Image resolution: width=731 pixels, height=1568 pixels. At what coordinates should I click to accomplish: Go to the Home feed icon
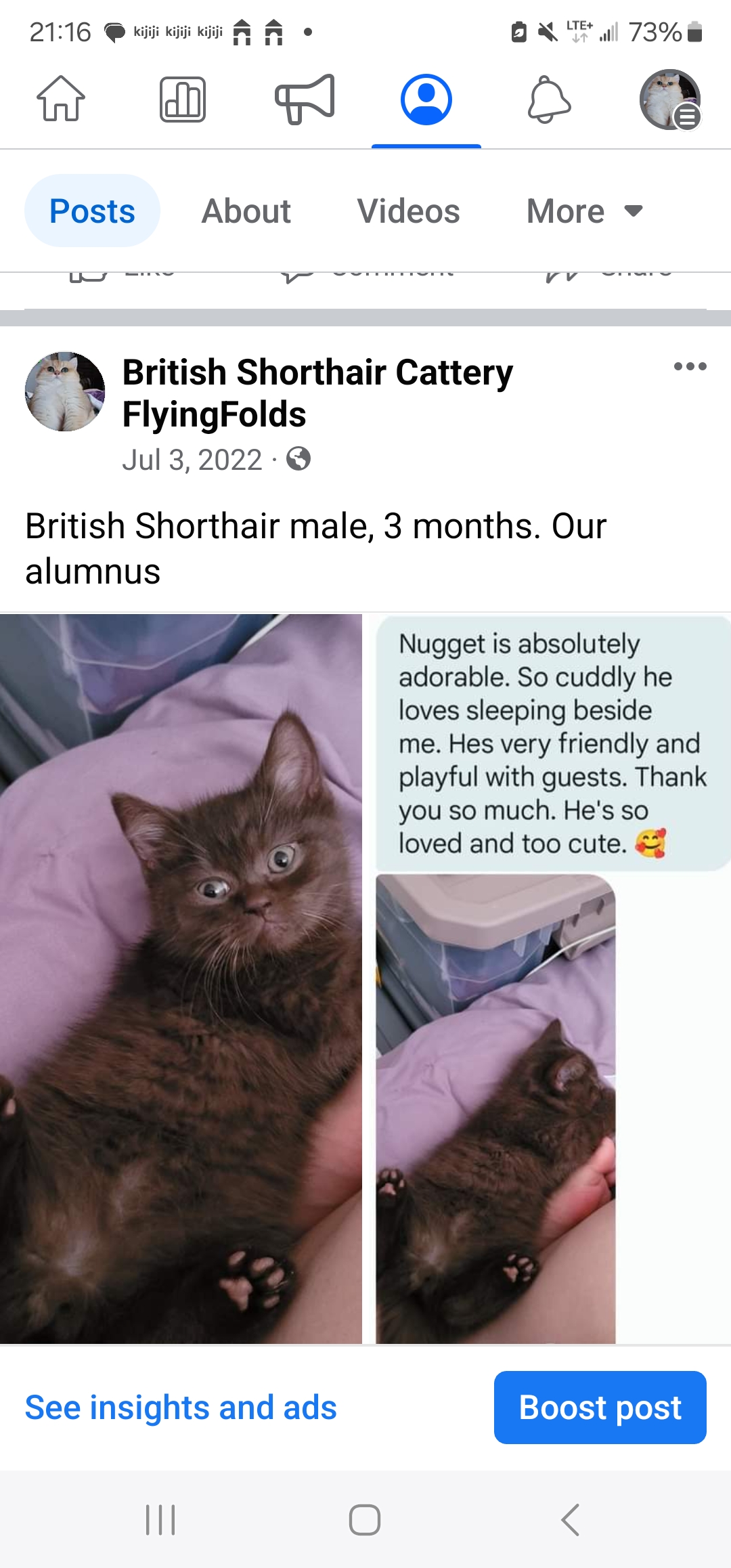pyautogui.click(x=61, y=99)
